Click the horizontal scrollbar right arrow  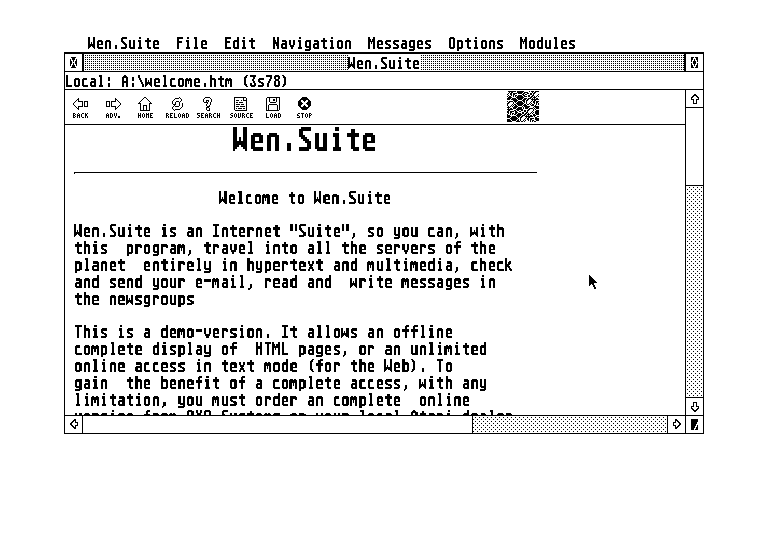(x=676, y=424)
